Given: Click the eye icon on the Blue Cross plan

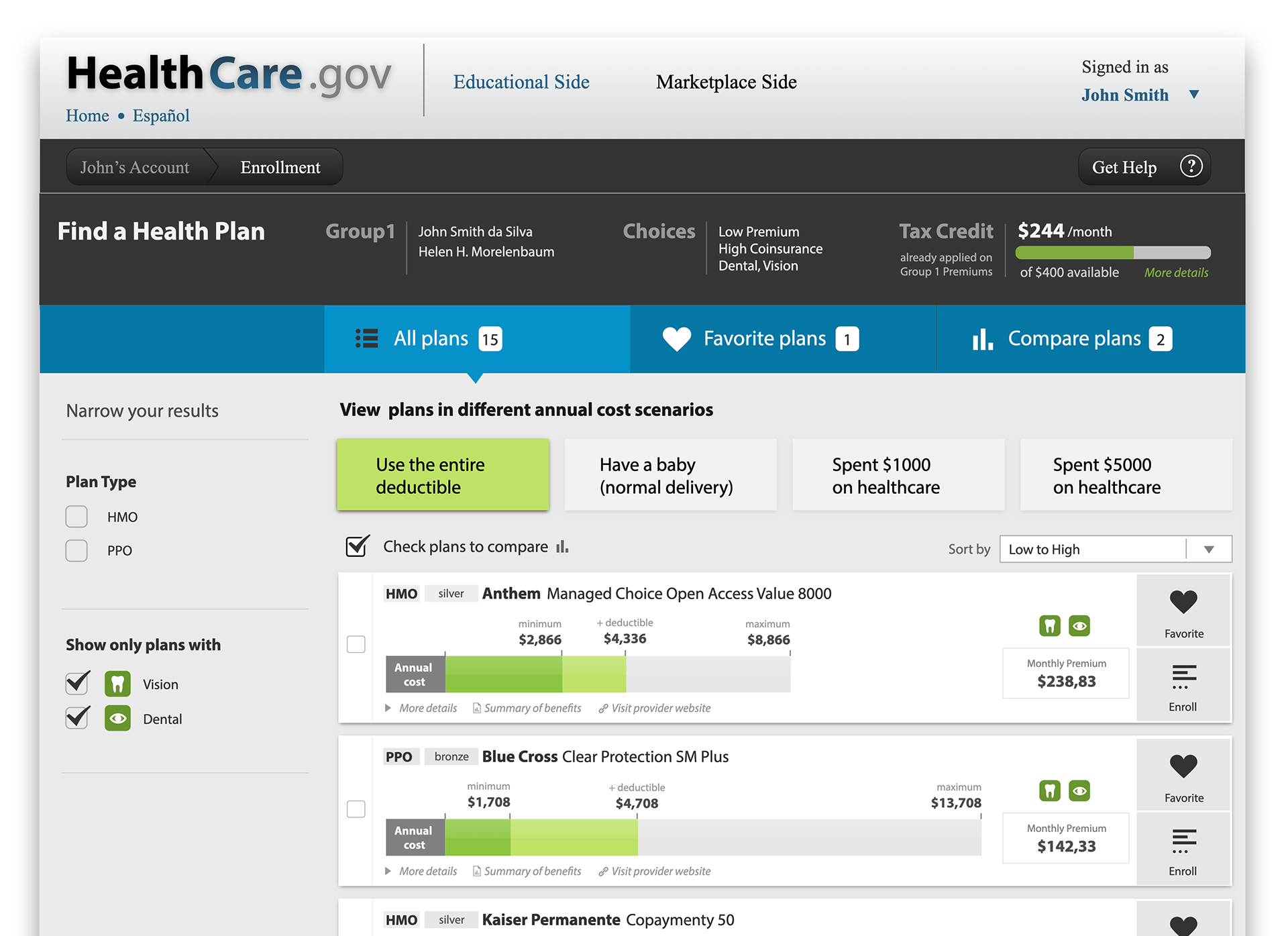Looking at the screenshot, I should [1079, 790].
